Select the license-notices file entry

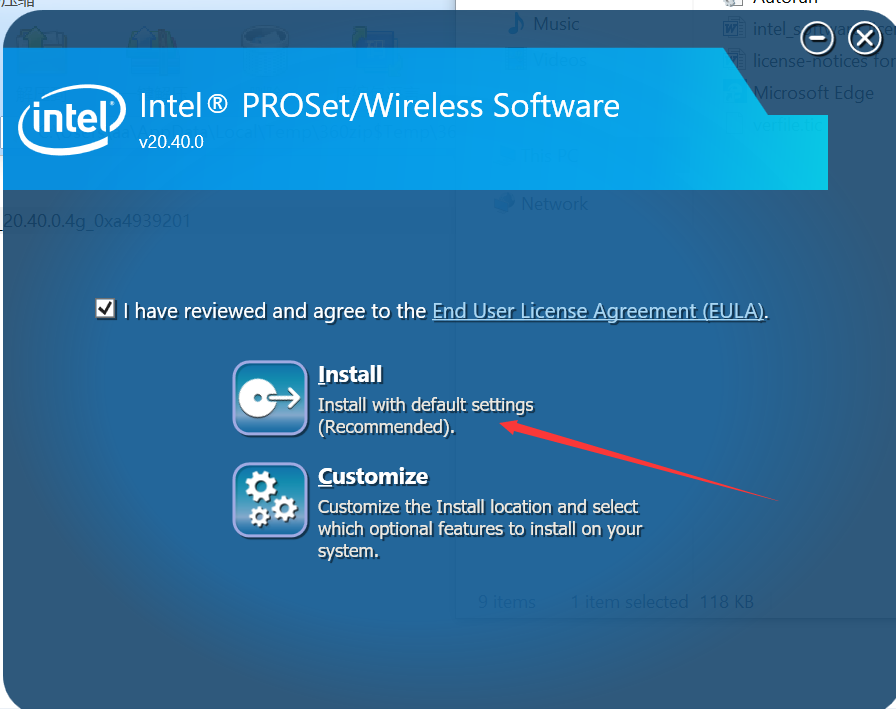coord(822,62)
